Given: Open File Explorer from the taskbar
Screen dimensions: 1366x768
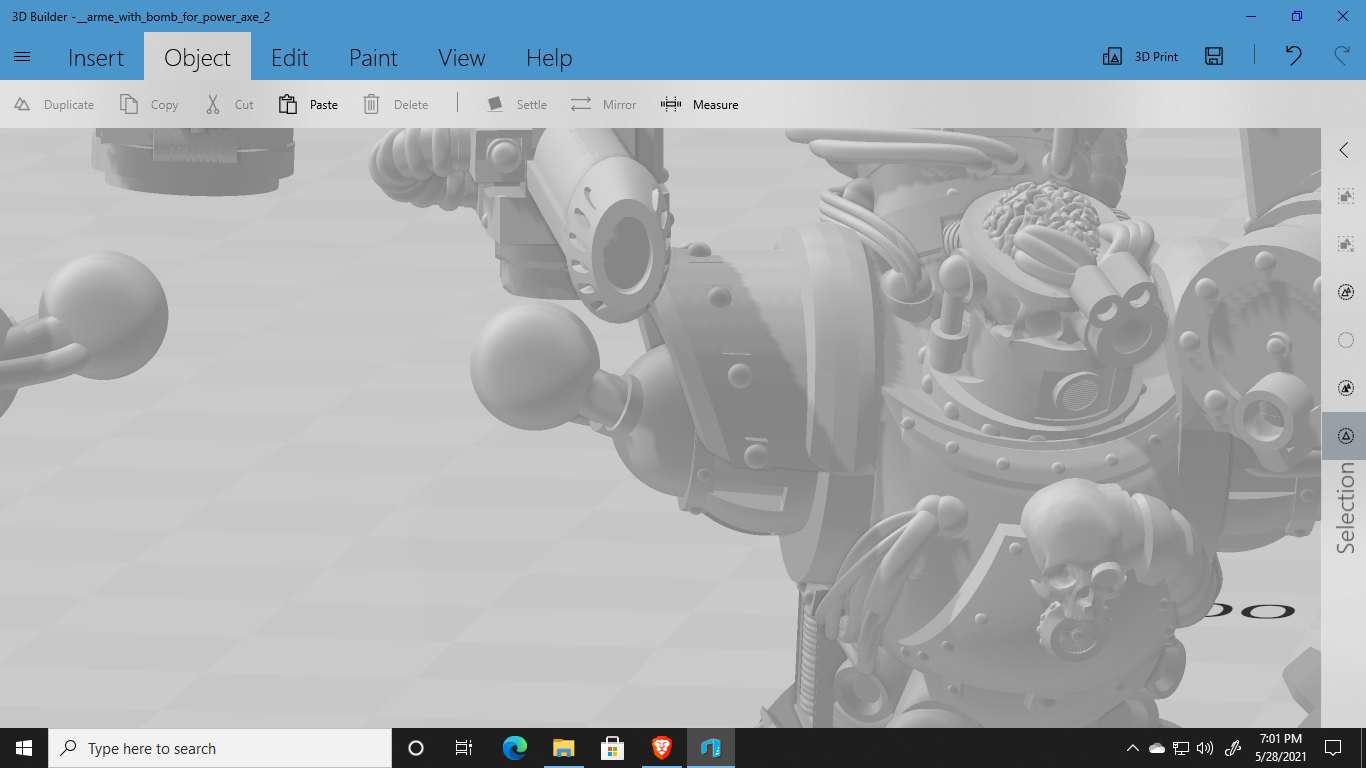Looking at the screenshot, I should 564,748.
